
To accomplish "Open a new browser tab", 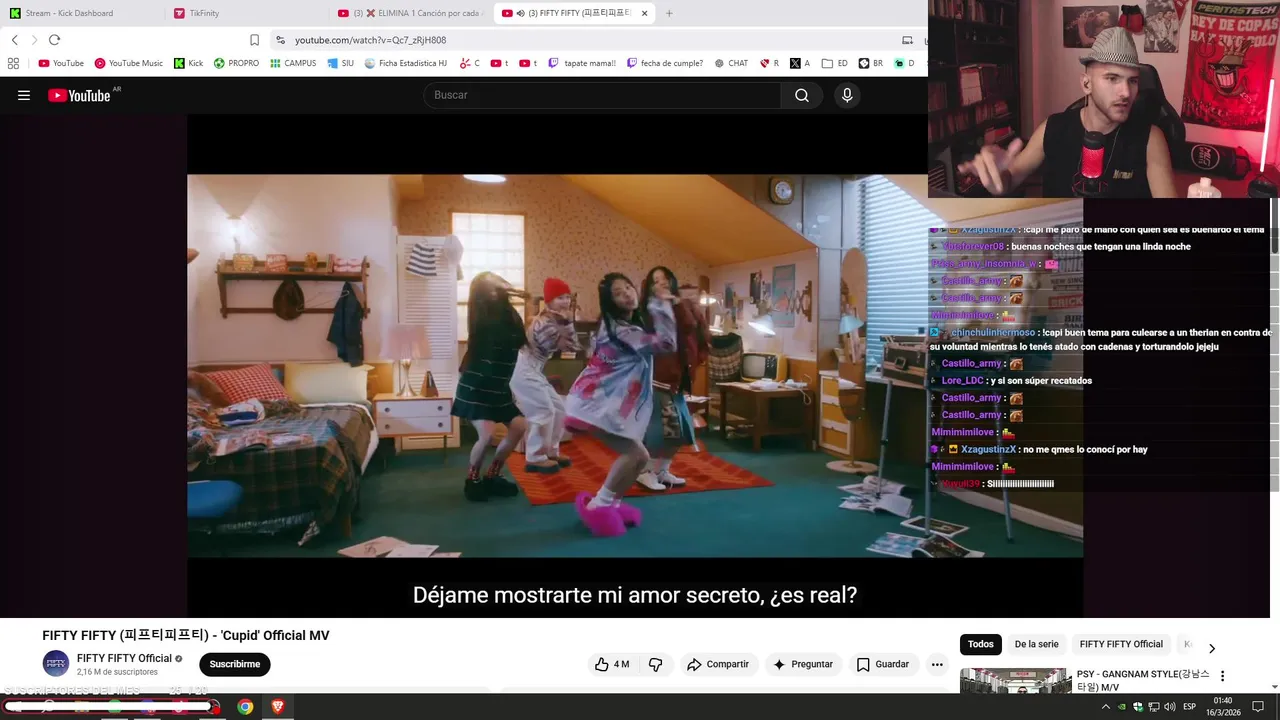I will 669,13.
